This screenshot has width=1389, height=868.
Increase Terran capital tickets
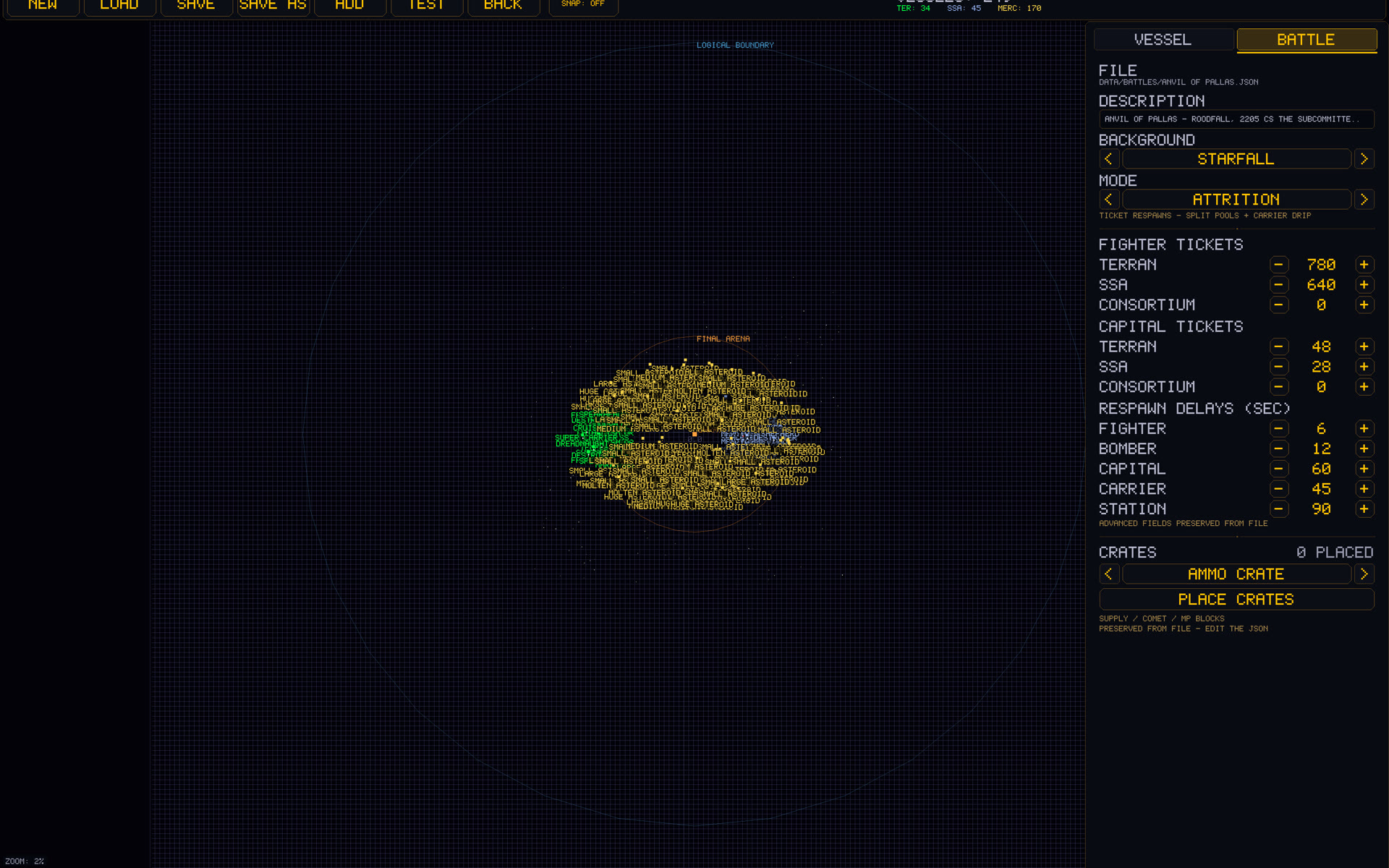pyautogui.click(x=1364, y=346)
